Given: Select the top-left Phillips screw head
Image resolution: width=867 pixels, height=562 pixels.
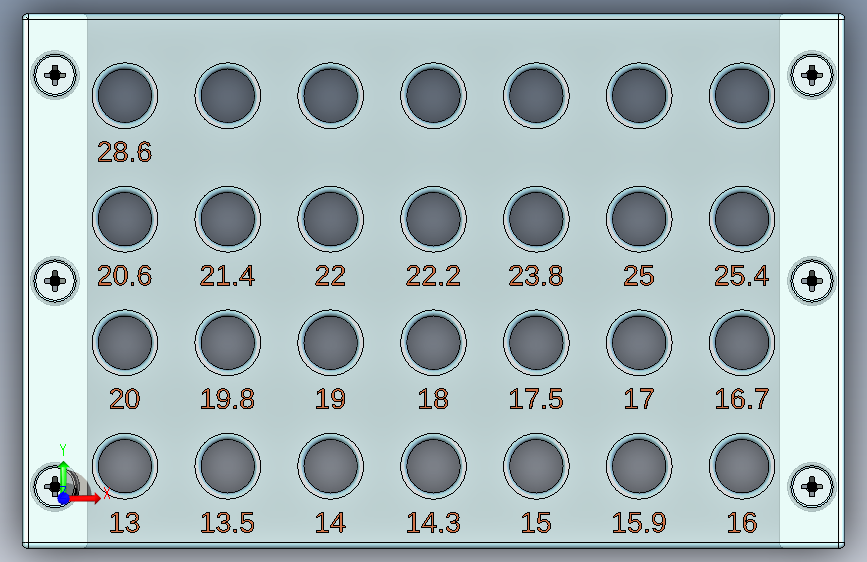Looking at the screenshot, I should click(x=55, y=75).
